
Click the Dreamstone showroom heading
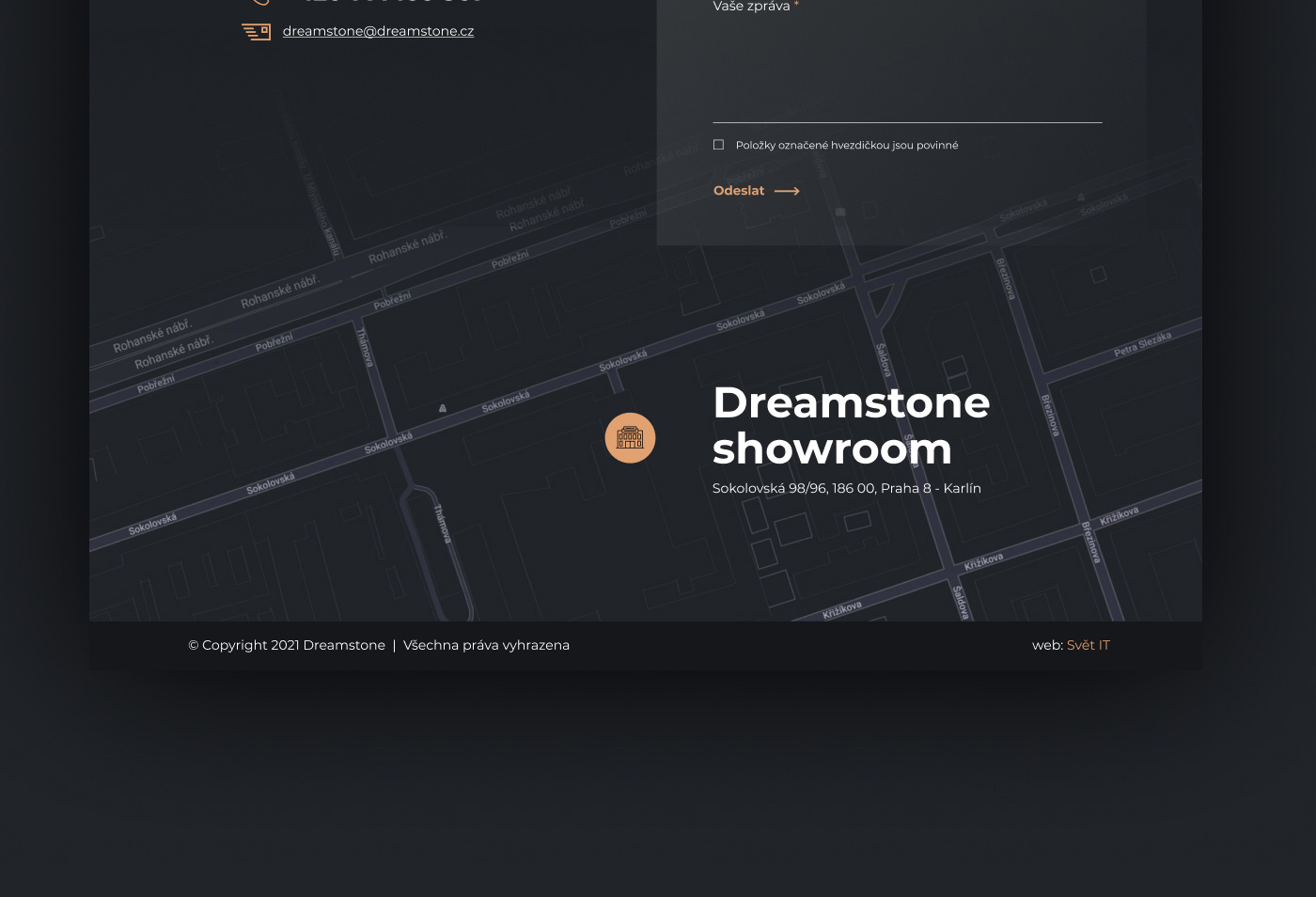tap(850, 425)
